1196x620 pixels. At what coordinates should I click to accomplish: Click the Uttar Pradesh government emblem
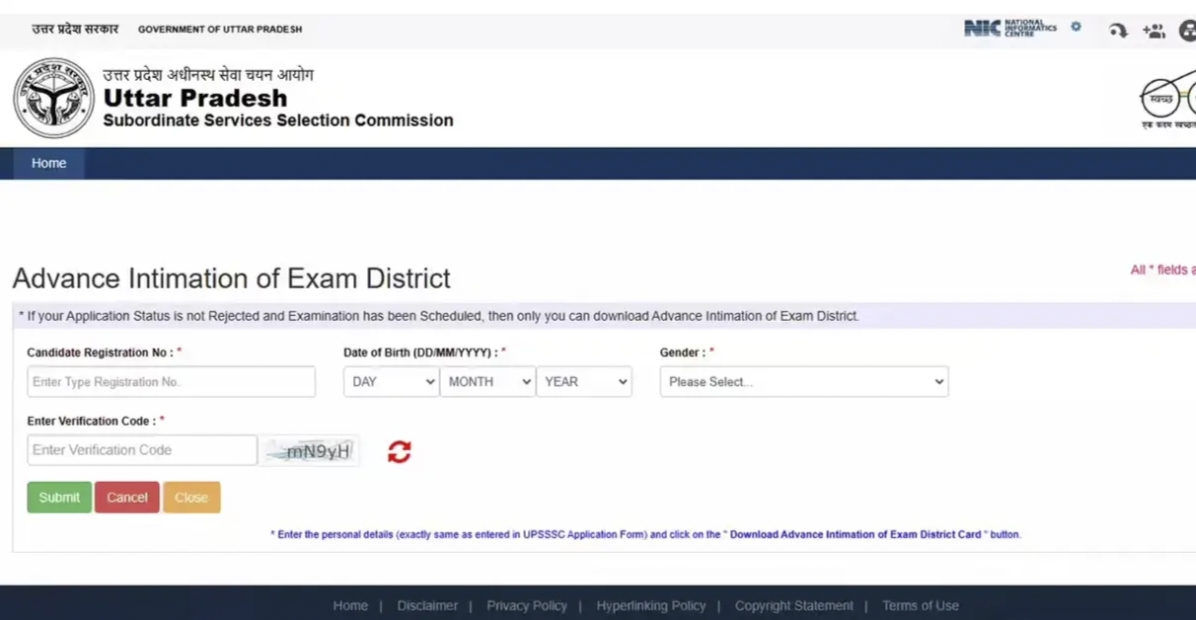click(x=53, y=98)
